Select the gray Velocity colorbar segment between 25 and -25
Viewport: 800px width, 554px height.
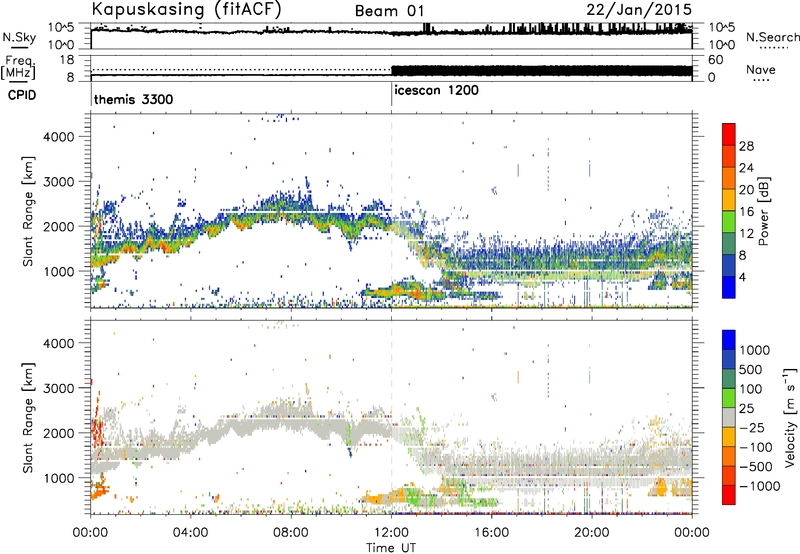tap(729, 417)
